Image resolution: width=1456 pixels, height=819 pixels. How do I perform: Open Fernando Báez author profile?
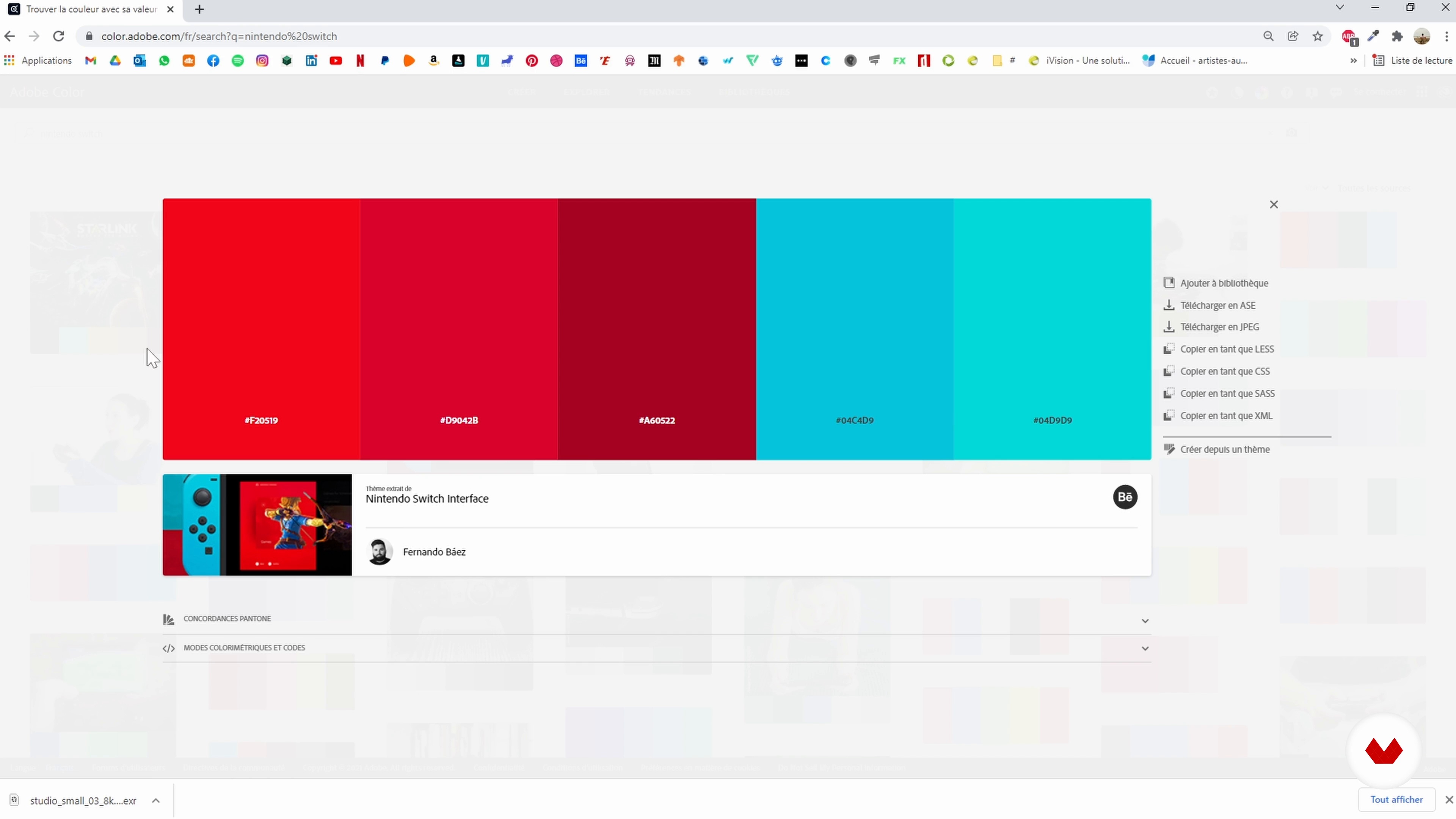[434, 552]
